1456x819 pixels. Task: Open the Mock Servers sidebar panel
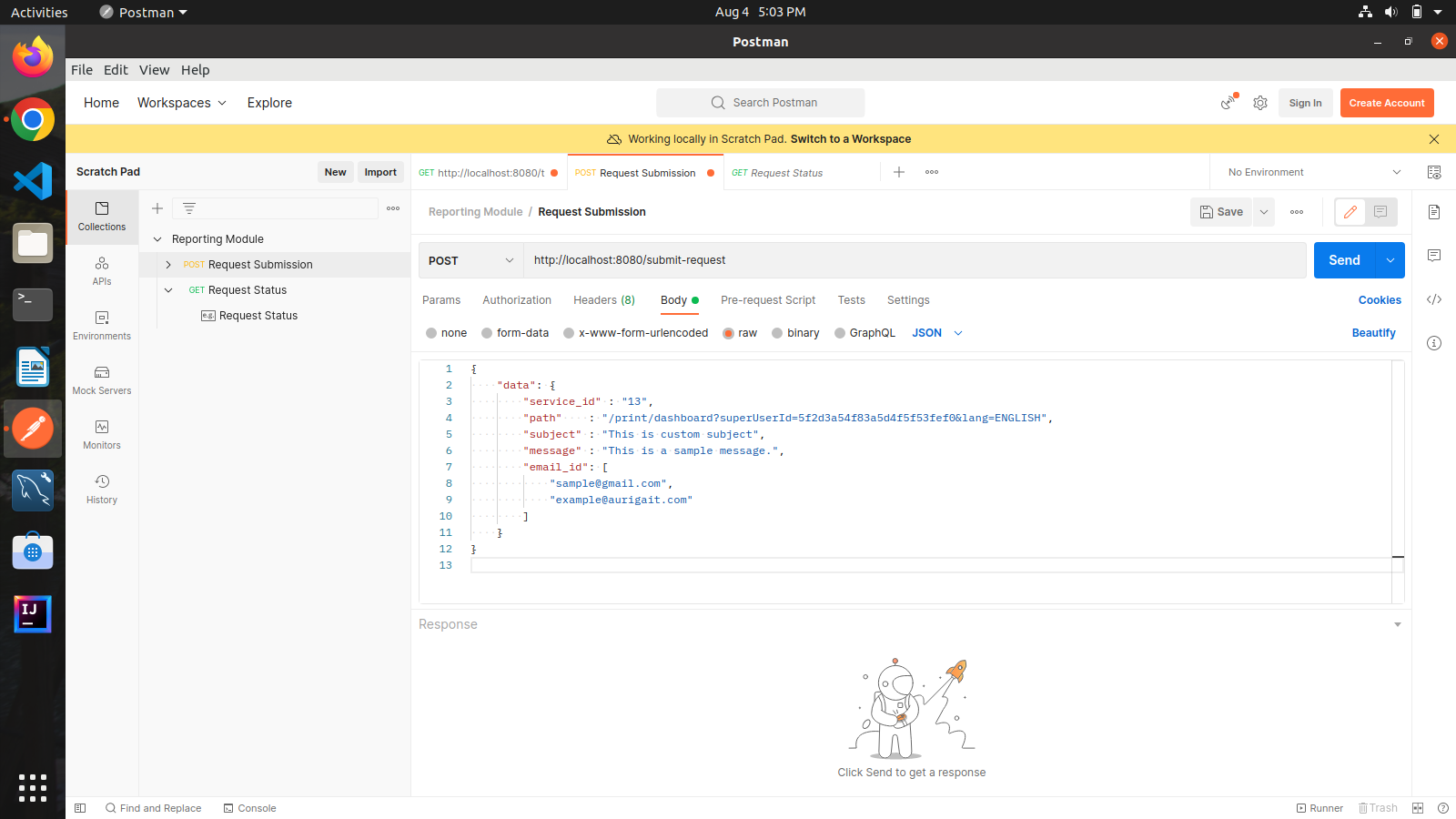coord(102,380)
